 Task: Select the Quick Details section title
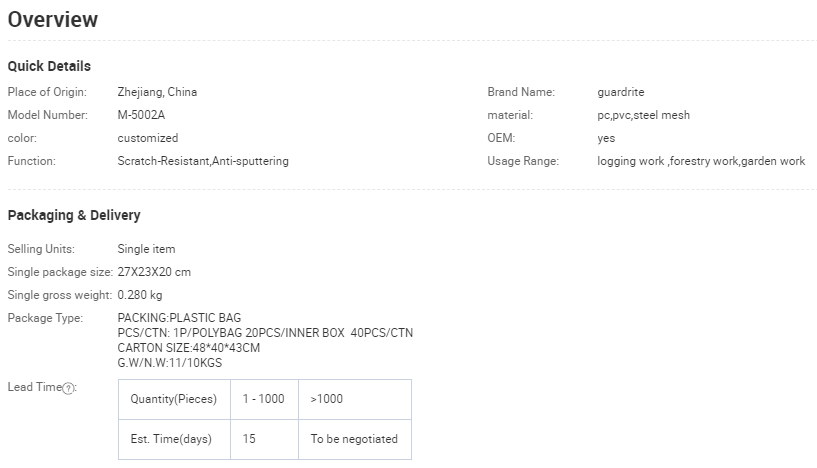(x=49, y=66)
